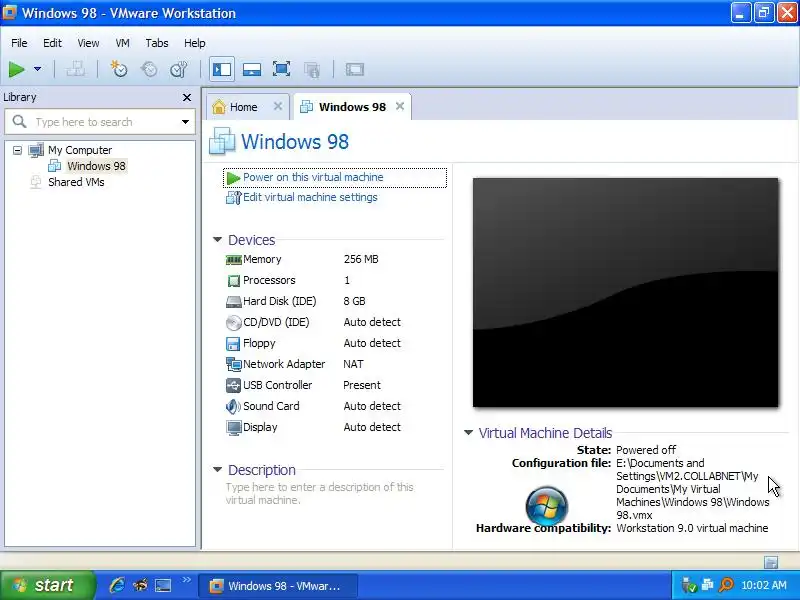Click the orange magnifier tray icon
The image size is (800, 600).
click(x=726, y=585)
